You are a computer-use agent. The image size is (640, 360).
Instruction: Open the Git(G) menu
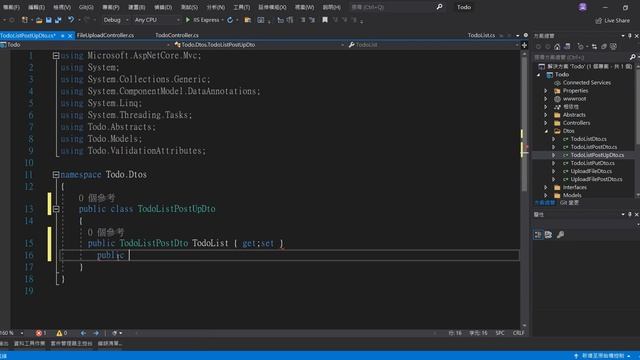(86, 7)
